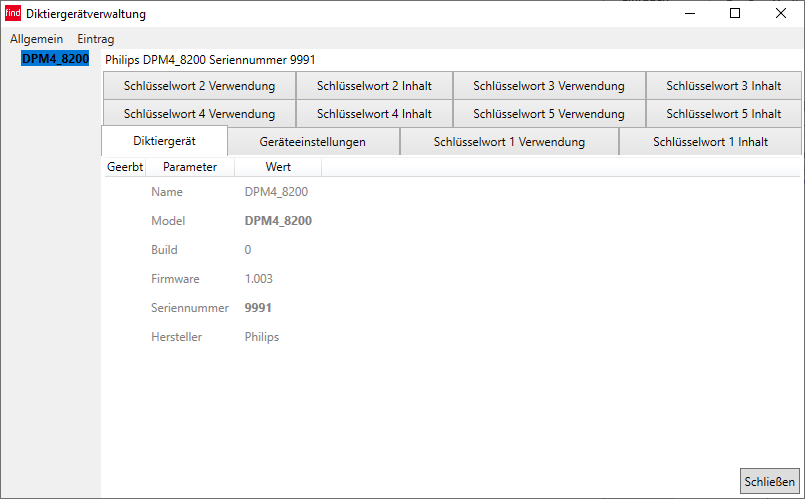This screenshot has width=805, height=499.
Task: Select the Diktiergerät tab
Action: pos(164,141)
